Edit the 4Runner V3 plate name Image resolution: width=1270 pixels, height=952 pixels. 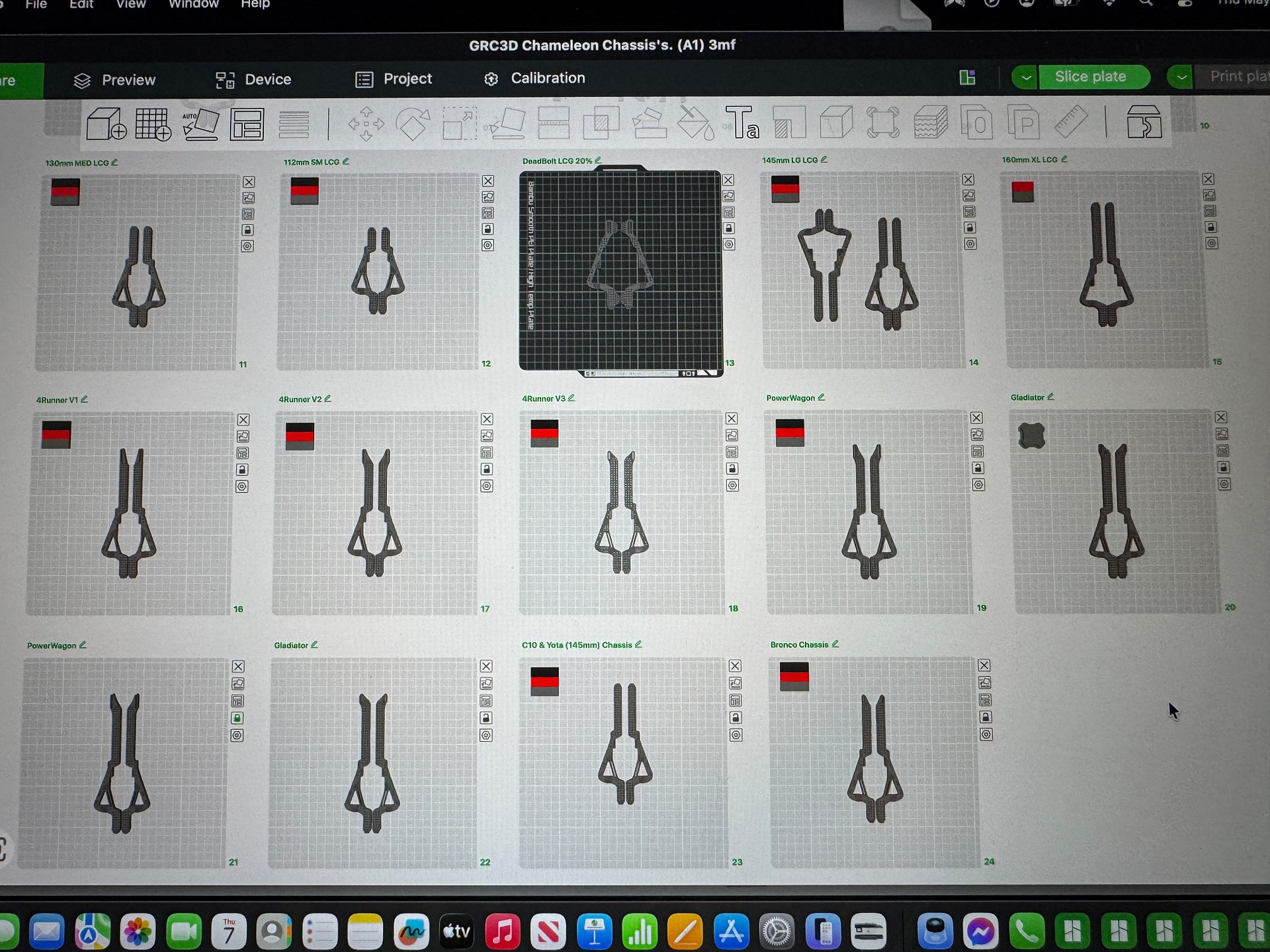571,398
